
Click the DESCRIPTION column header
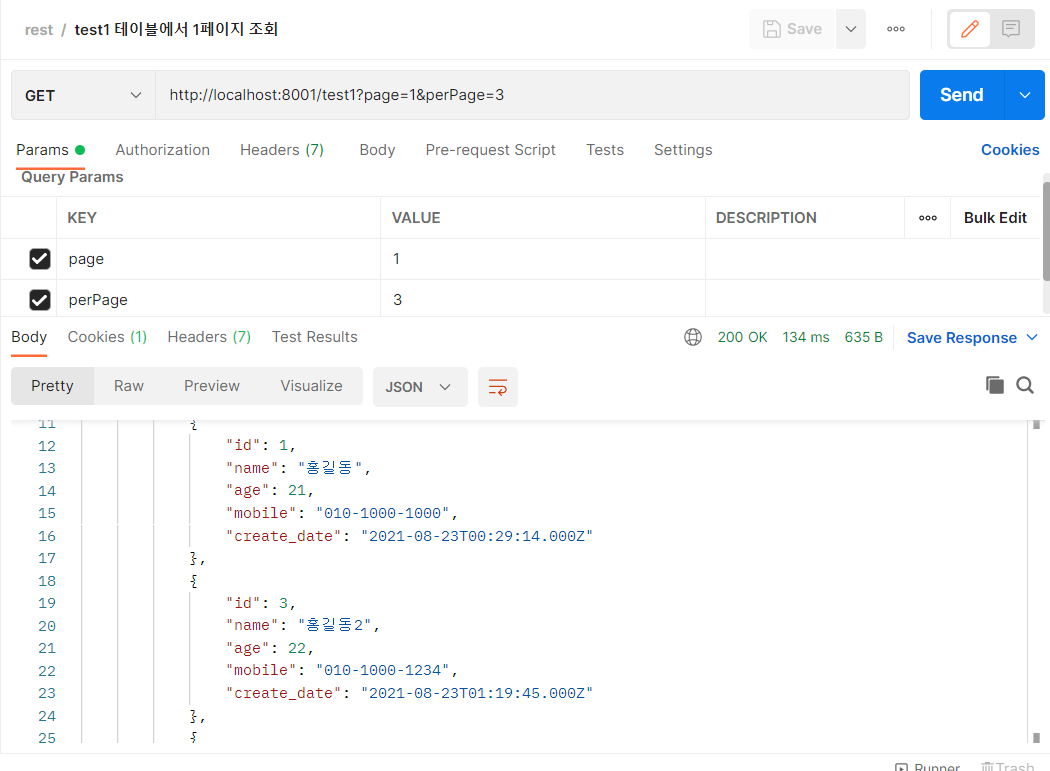click(x=766, y=218)
